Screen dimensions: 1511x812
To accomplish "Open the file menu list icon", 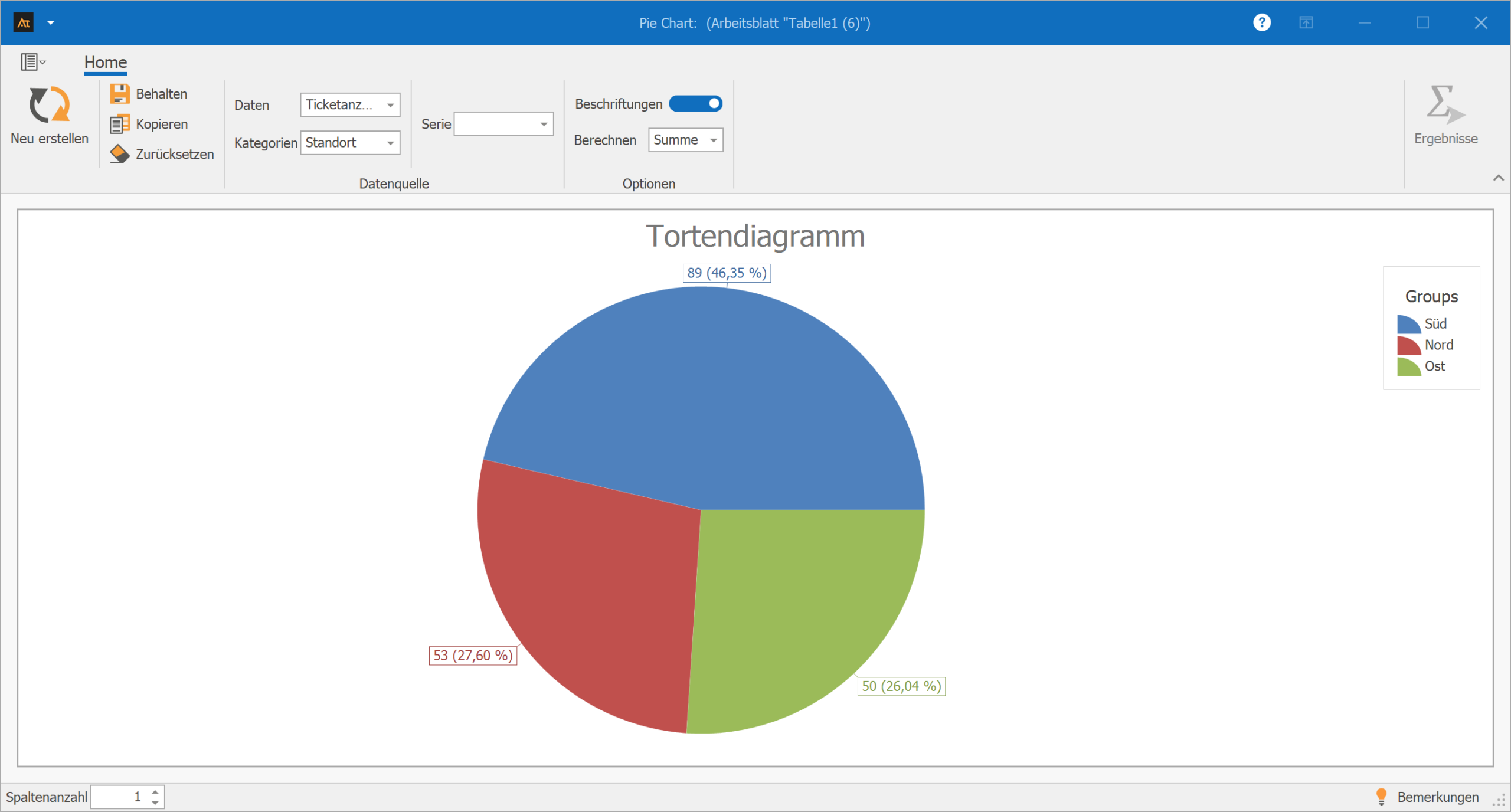I will (x=32, y=61).
